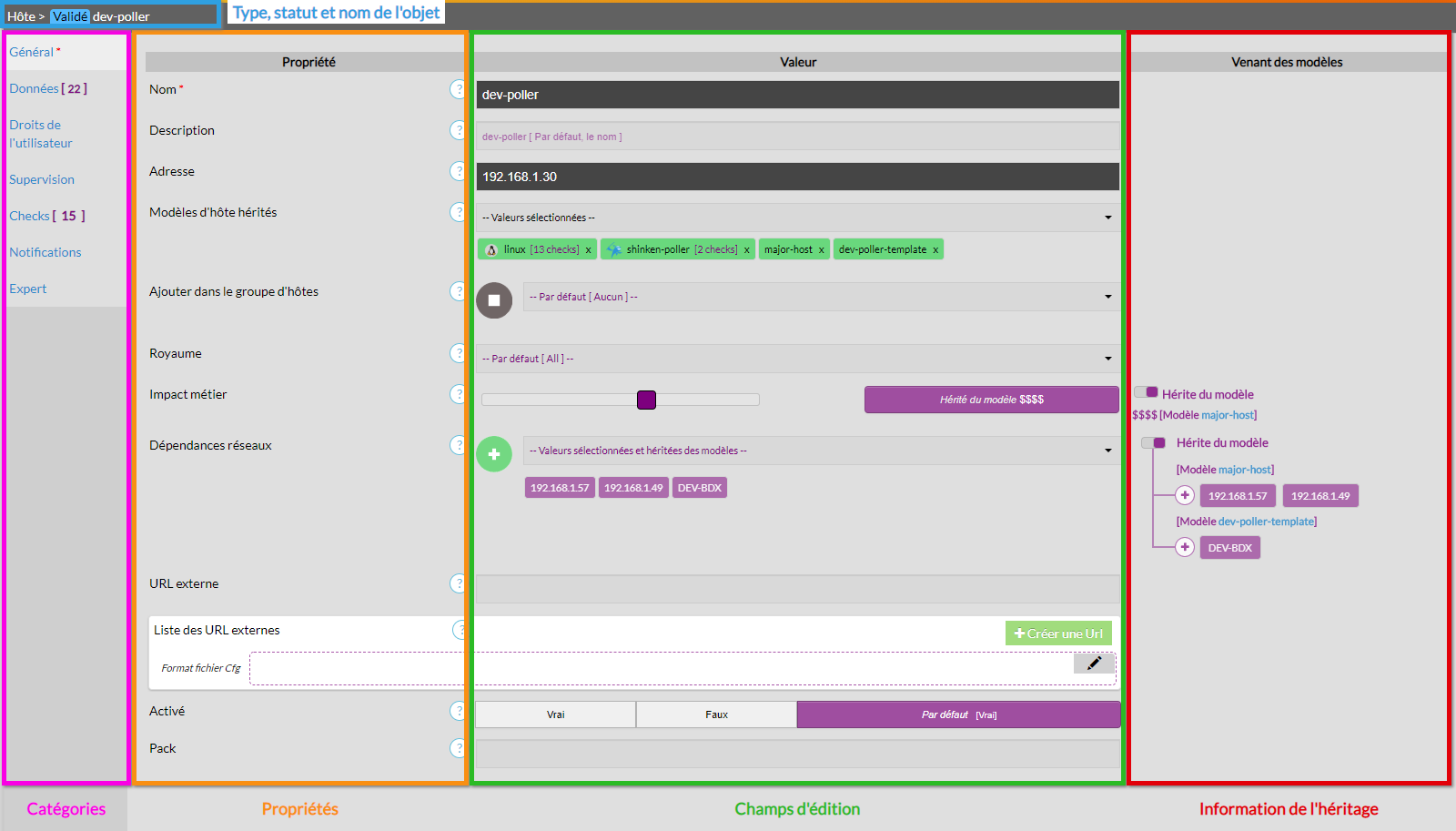Remove the dev-poller-template tag
Viewport: 1456px width, 831px height.
point(935,250)
